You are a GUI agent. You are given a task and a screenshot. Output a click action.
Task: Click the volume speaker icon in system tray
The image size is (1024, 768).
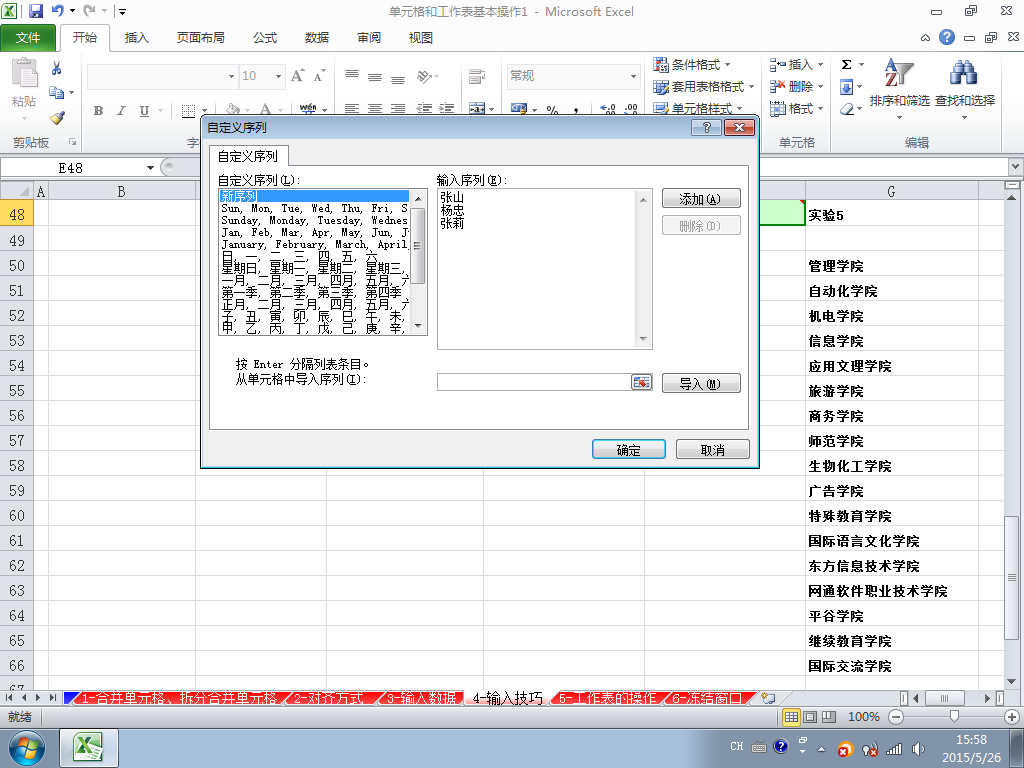pos(918,748)
